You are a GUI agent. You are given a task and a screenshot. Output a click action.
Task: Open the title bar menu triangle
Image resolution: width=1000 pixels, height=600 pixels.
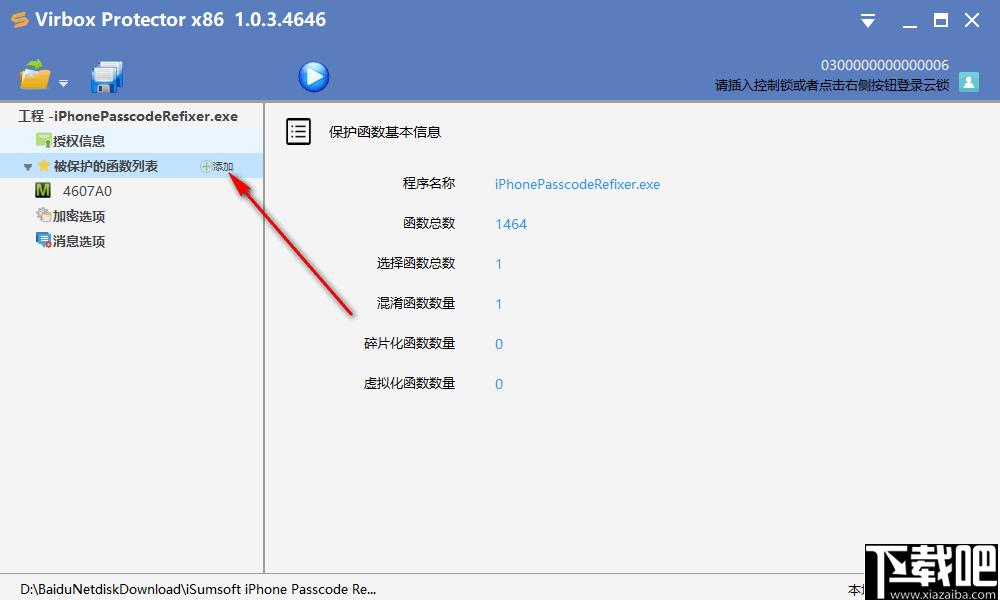click(867, 21)
